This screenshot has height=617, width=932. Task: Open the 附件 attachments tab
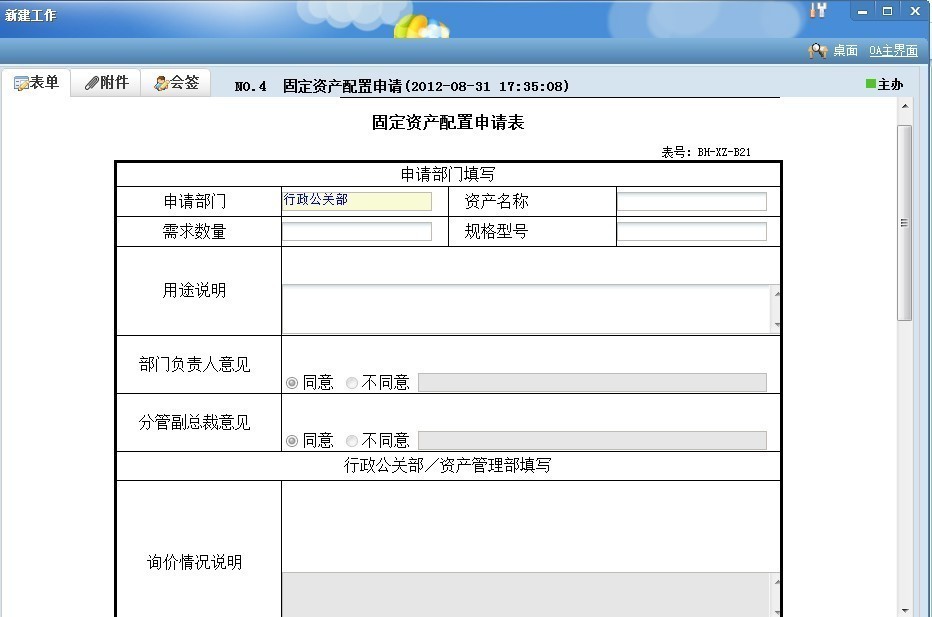pyautogui.click(x=106, y=83)
